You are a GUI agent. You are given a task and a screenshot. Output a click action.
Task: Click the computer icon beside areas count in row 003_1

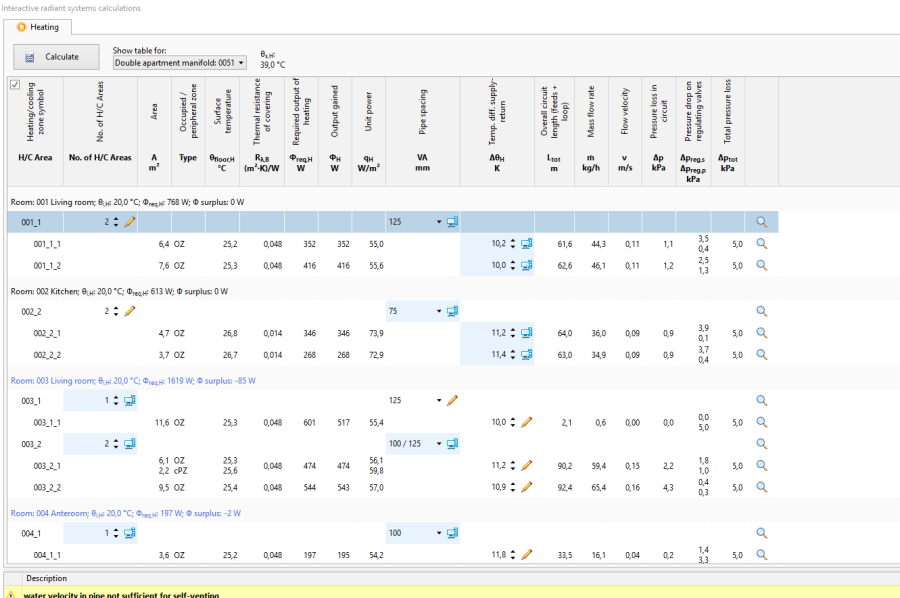click(x=130, y=401)
